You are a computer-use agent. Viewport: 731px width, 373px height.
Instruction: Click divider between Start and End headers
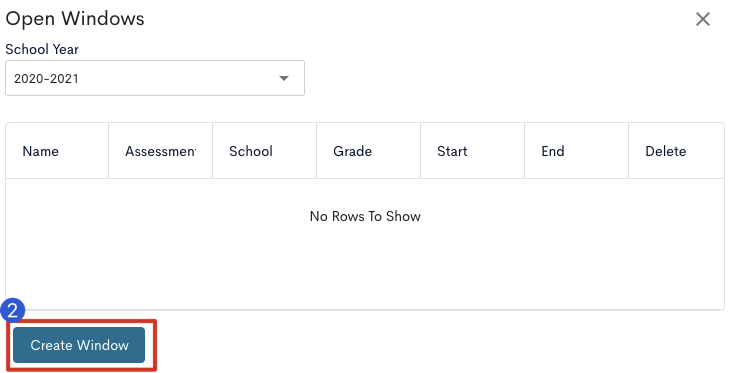[x=524, y=151]
